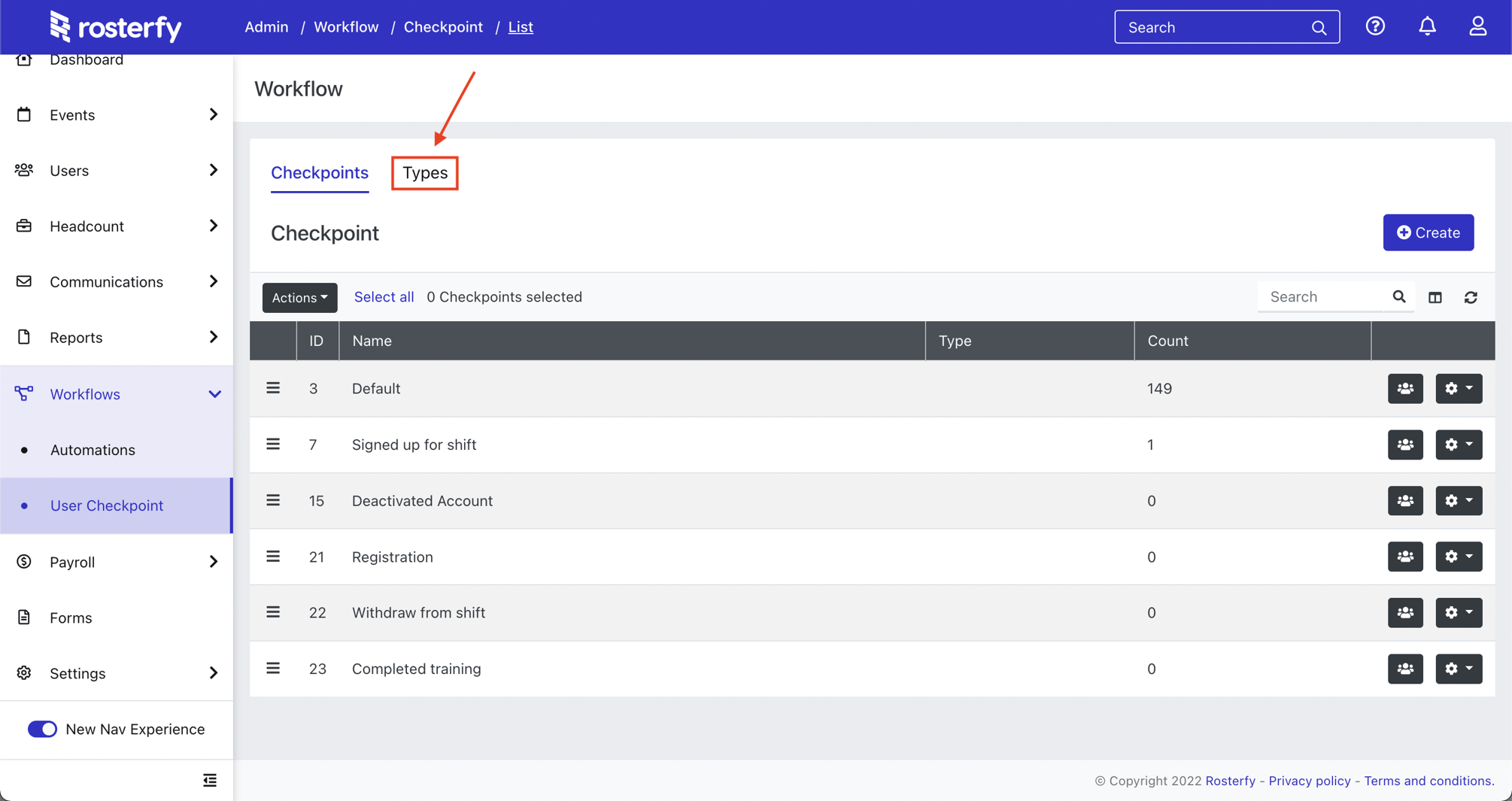The height and width of the screenshot is (801, 1512).
Task: Click the drag handle on Registration row
Action: (x=272, y=556)
